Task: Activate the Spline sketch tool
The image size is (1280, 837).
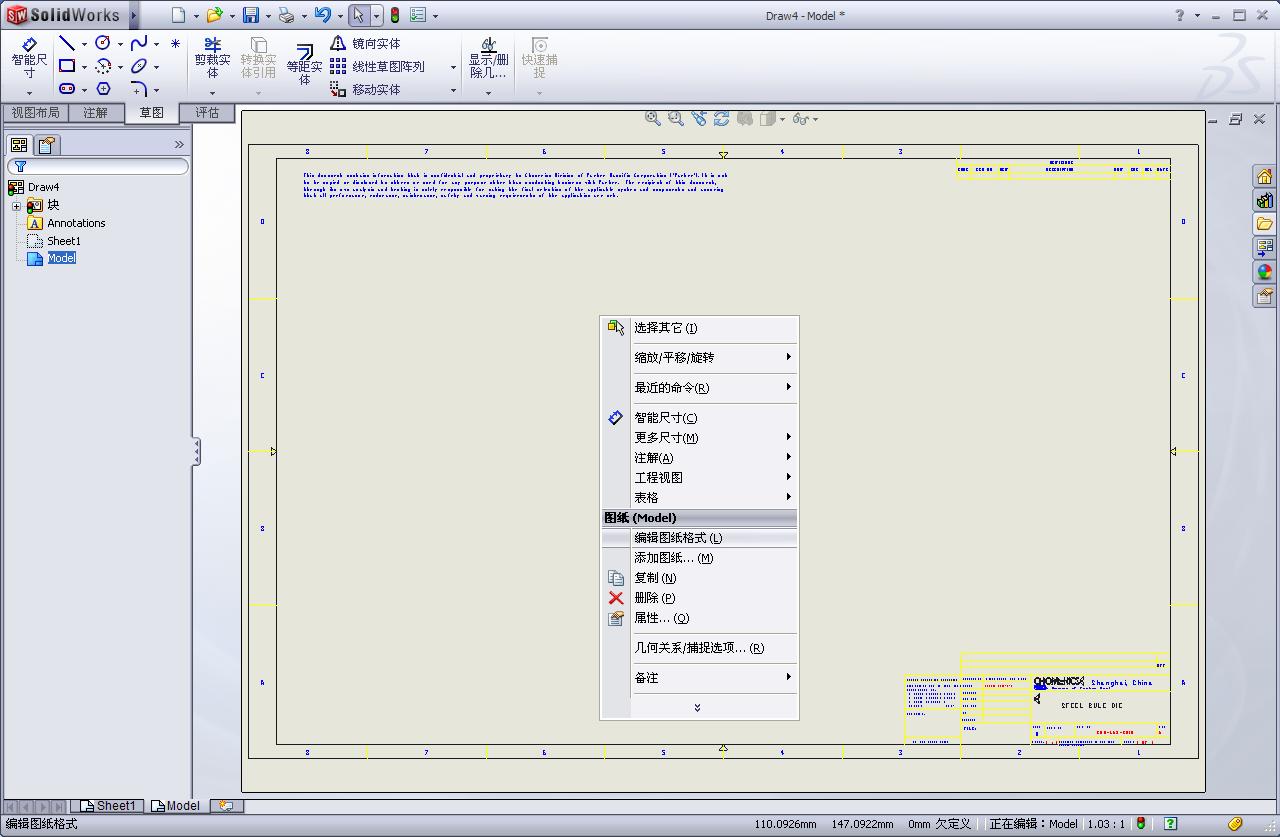Action: pyautogui.click(x=139, y=43)
